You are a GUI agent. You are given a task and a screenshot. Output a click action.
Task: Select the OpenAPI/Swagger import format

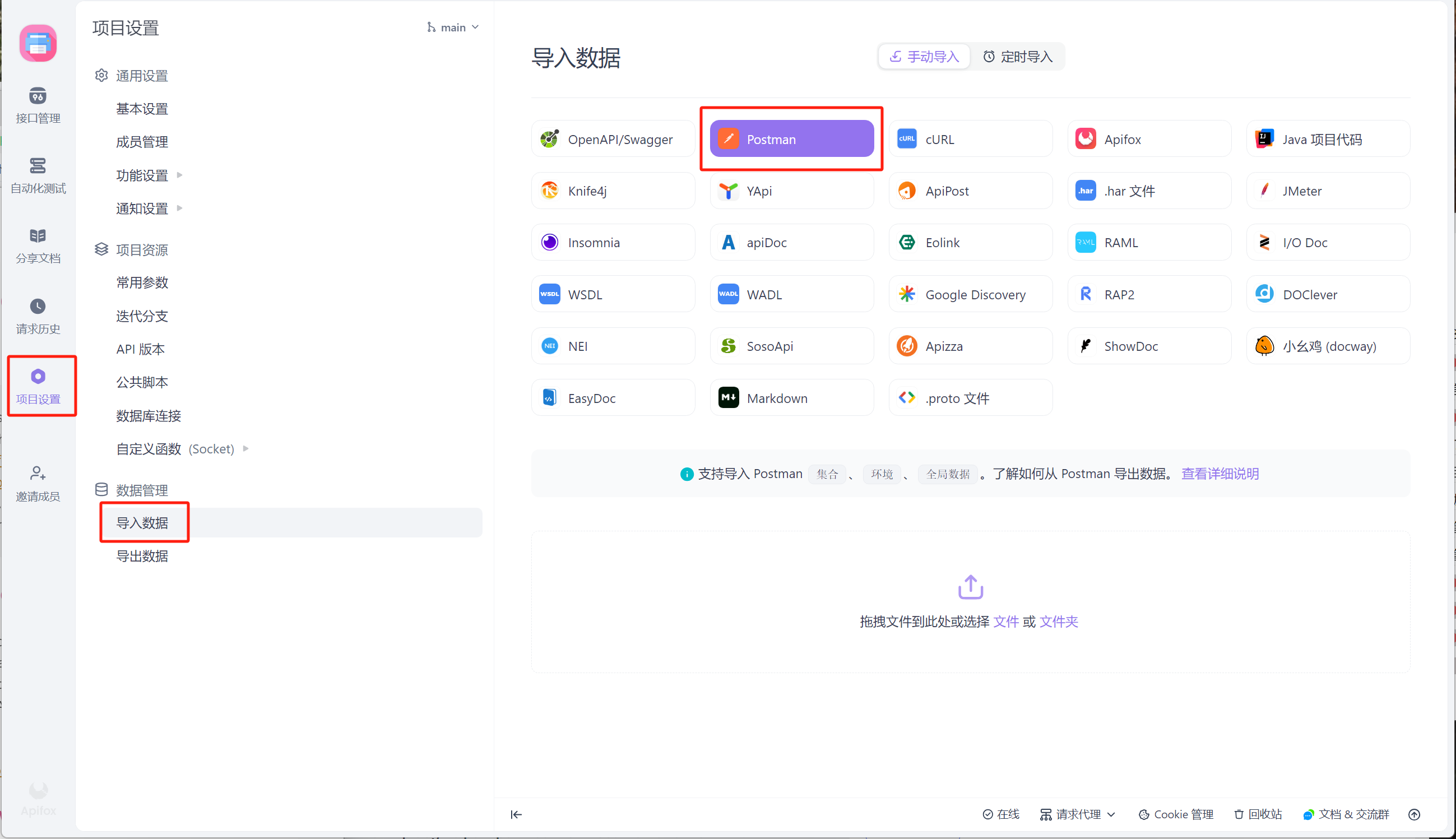tap(613, 139)
